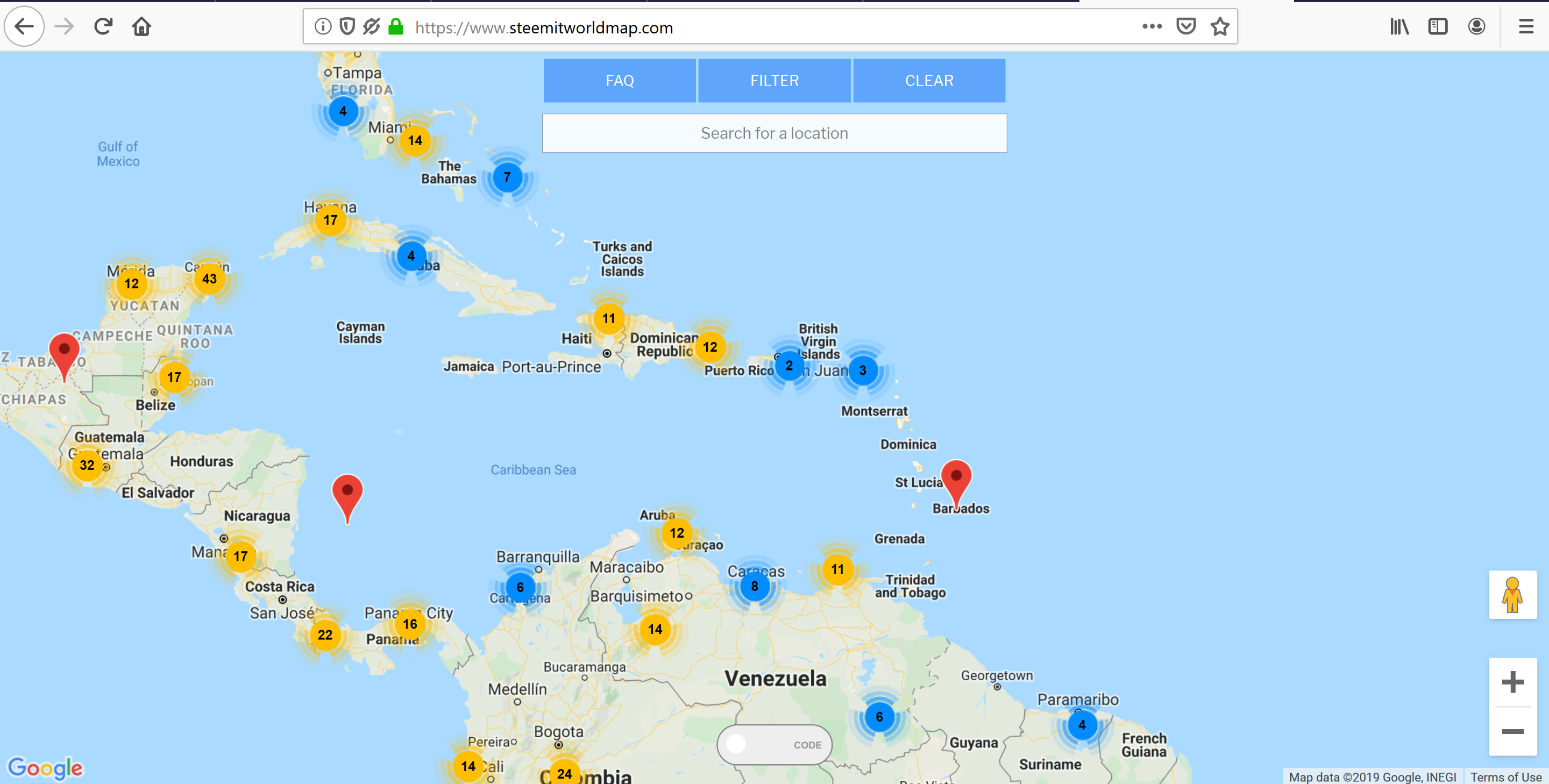This screenshot has width=1549, height=784.
Task: Toggle the sidebar view icon
Action: [x=1437, y=26]
